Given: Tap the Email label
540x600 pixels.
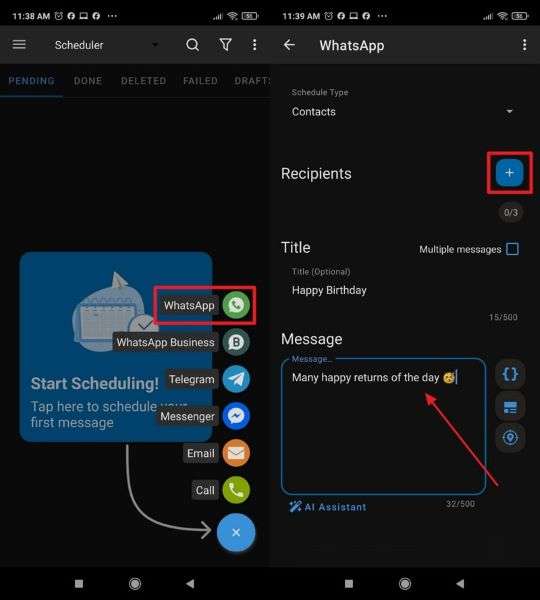Looking at the screenshot, I should click(x=201, y=453).
